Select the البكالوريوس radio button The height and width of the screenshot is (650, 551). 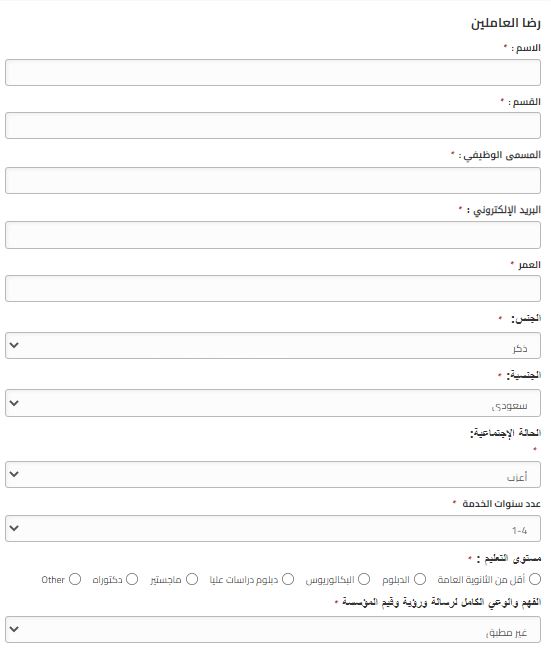click(364, 579)
